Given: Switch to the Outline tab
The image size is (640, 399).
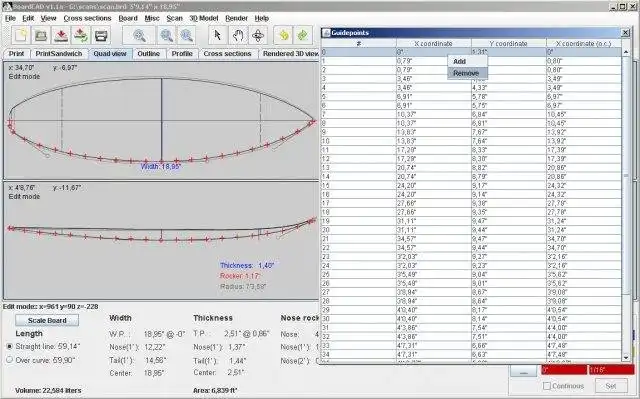Looking at the screenshot, I should pos(149,54).
